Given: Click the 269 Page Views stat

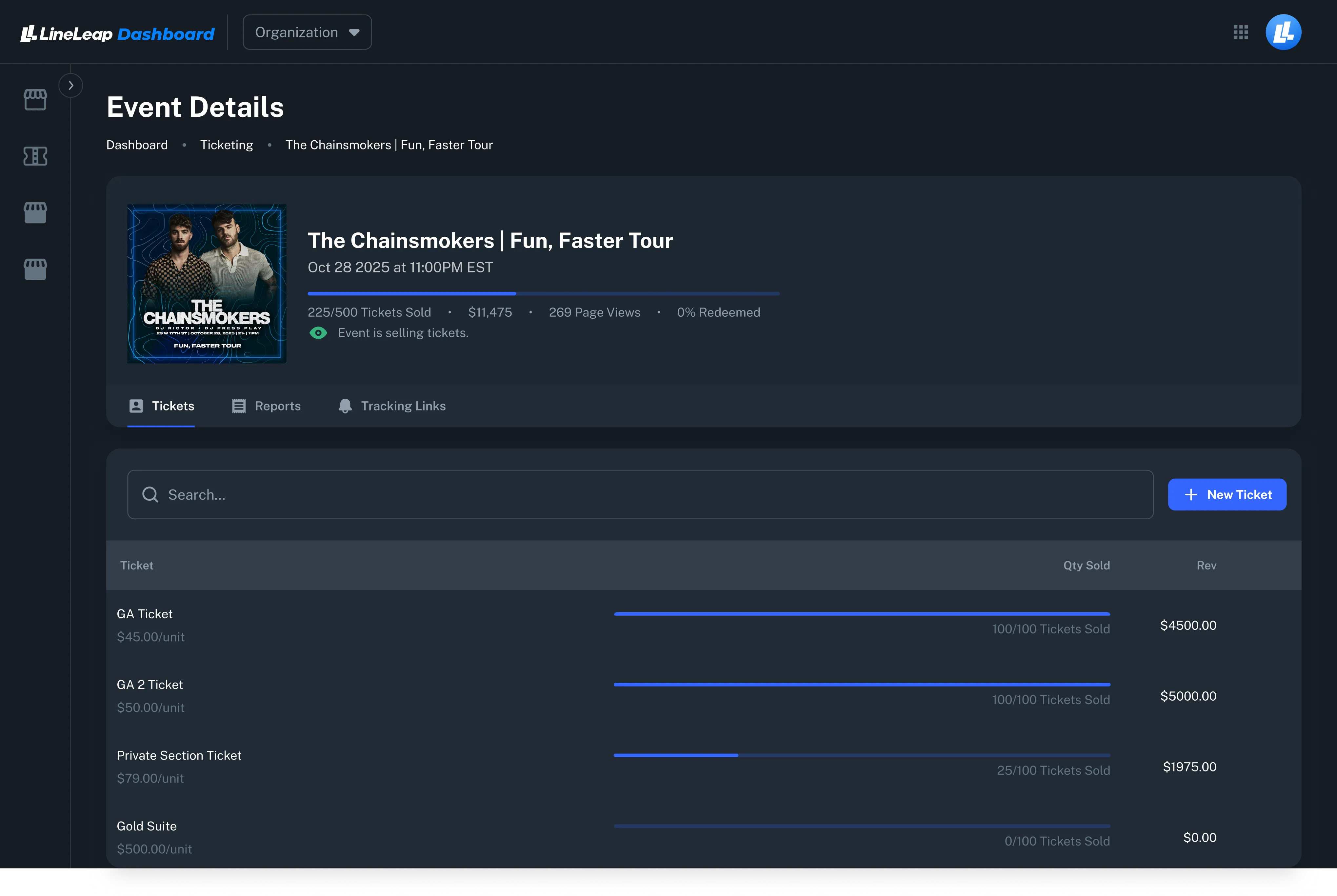Looking at the screenshot, I should tap(594, 312).
